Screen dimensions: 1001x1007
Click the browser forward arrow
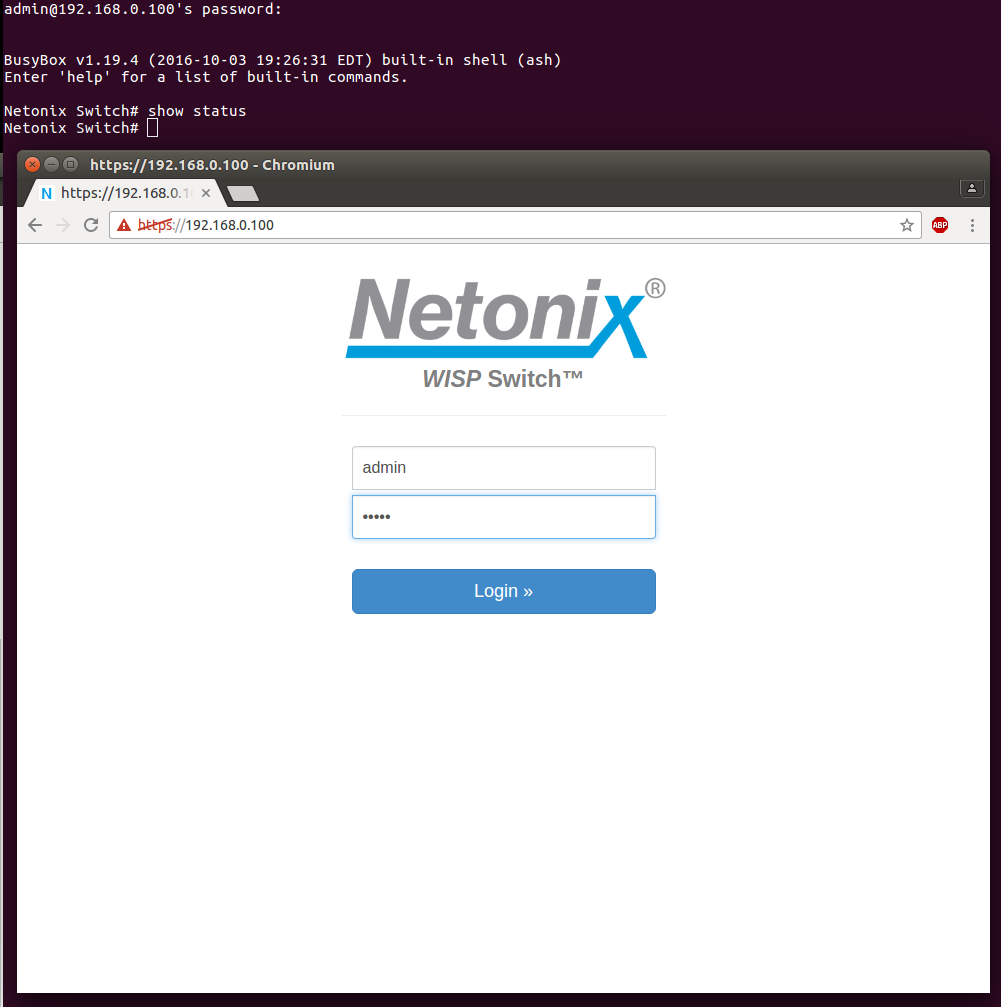[x=63, y=225]
